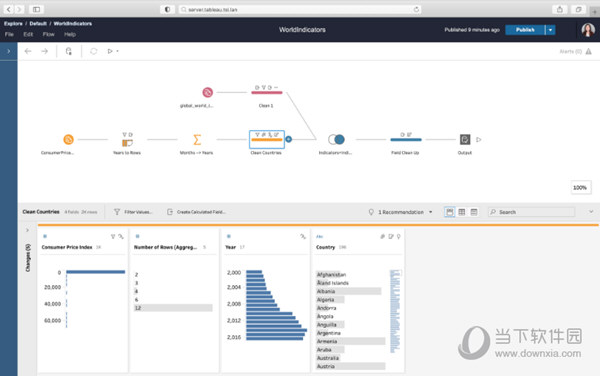The width and height of the screenshot is (600, 376).
Task: Switch to profile pane view
Action: pos(450,212)
